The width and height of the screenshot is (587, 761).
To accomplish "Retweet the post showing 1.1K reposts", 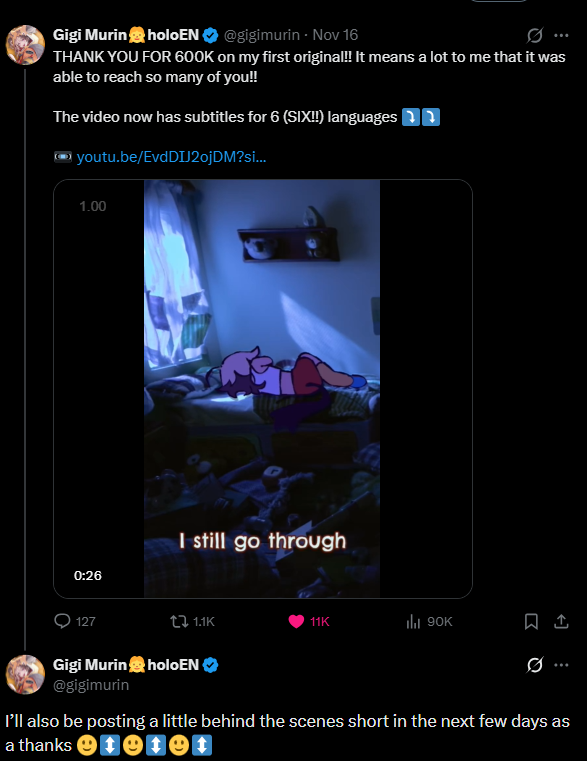I will (x=179, y=621).
